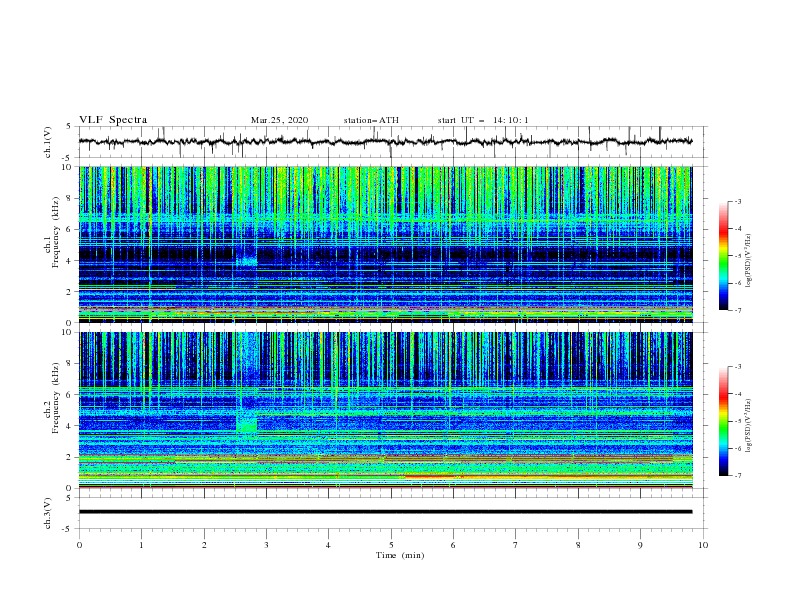This screenshot has height=612, width=792.
Task: Click the date 'Mar.25, 2020'
Action: point(279,120)
